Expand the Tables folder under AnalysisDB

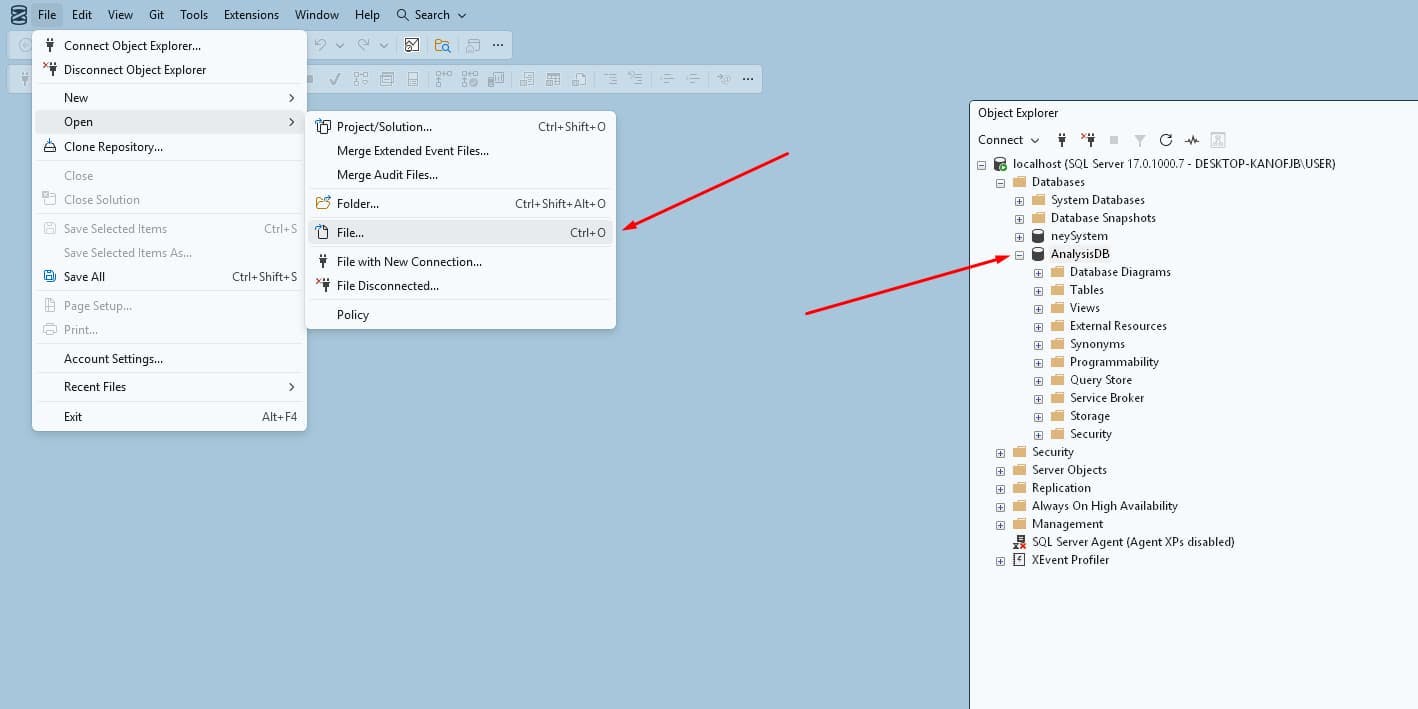1038,290
